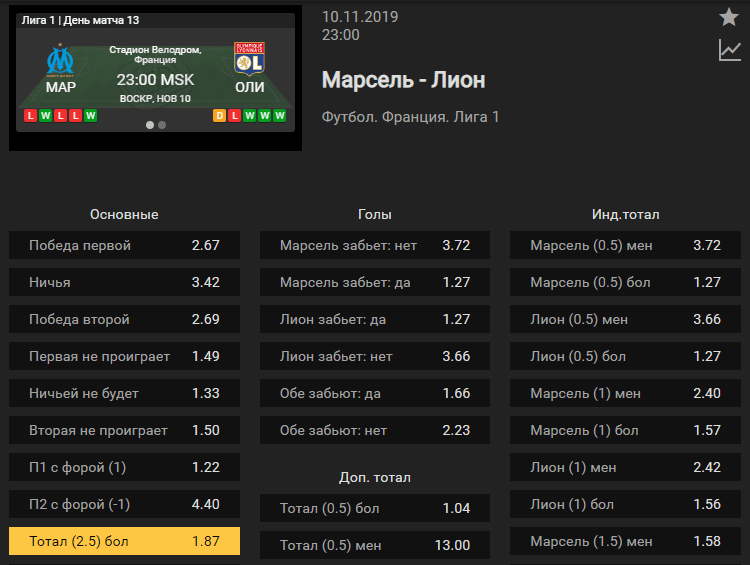Select the first carousel dot in match widget
The width and height of the screenshot is (750, 565).
point(150,125)
